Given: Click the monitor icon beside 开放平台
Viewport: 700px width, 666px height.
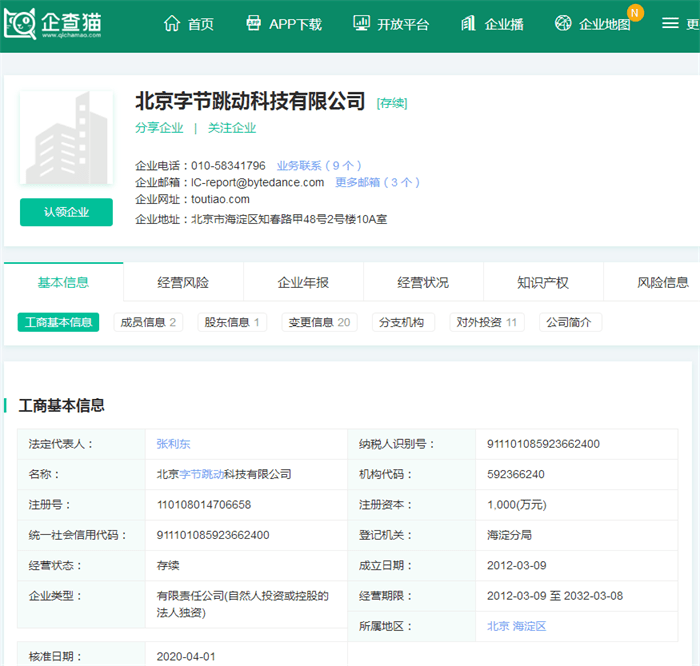Looking at the screenshot, I should coord(361,23).
